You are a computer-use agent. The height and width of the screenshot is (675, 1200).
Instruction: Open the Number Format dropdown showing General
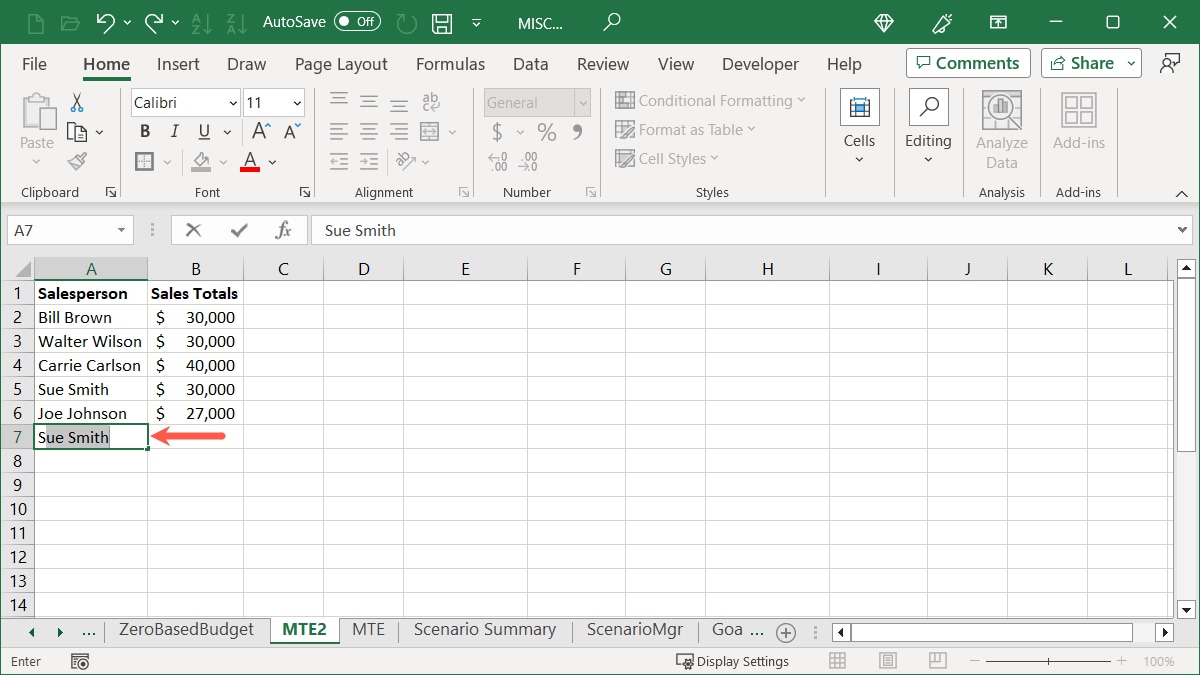click(x=535, y=102)
